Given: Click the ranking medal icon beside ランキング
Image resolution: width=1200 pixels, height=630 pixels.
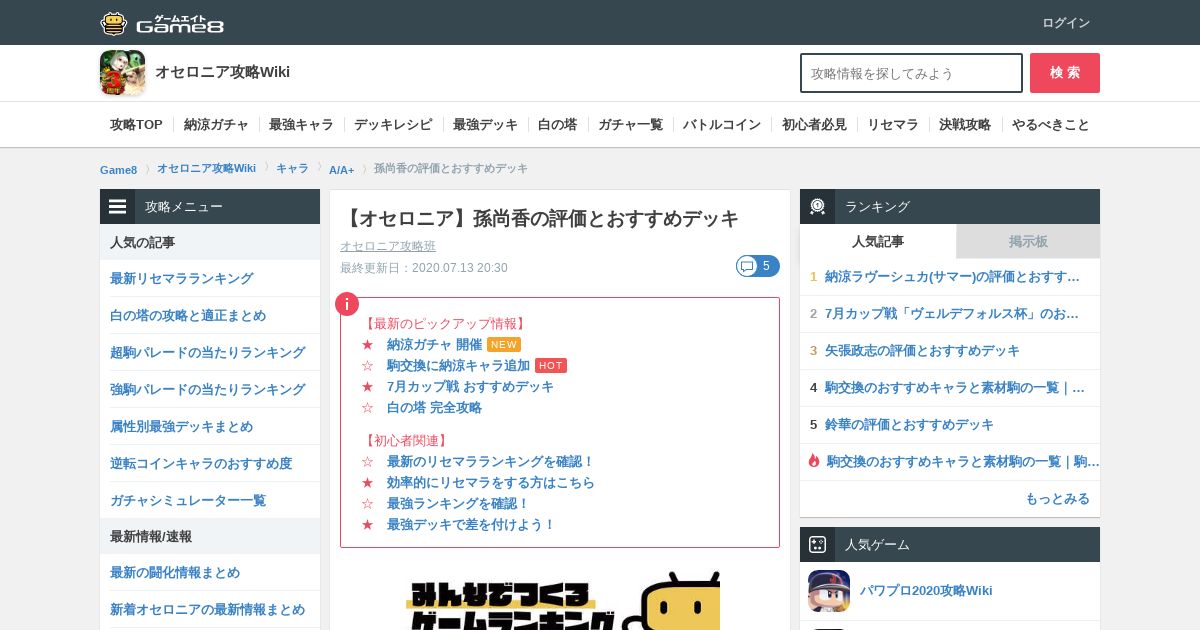Looking at the screenshot, I should pyautogui.click(x=817, y=207).
